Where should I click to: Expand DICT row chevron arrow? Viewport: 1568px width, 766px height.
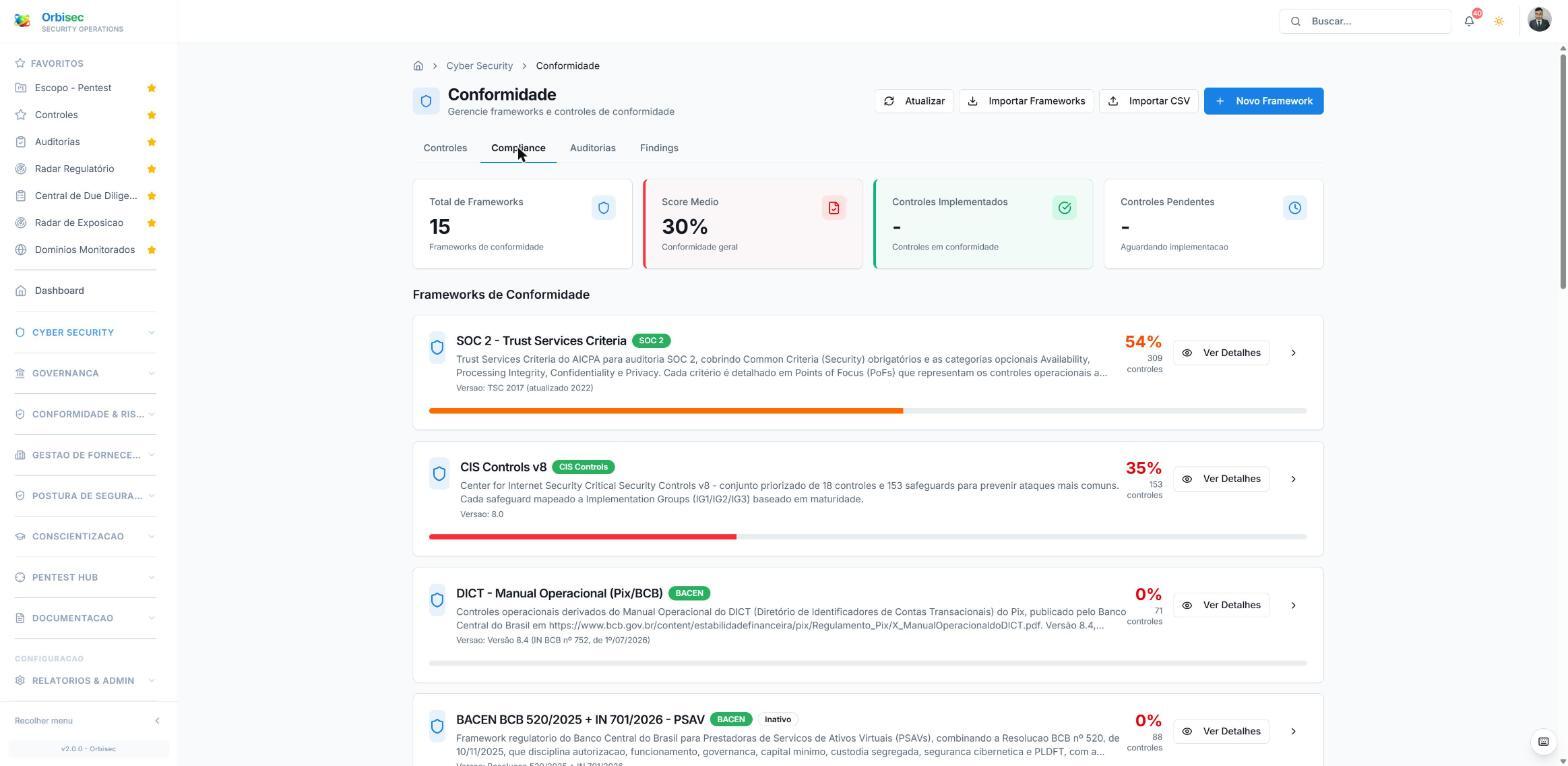click(1293, 605)
